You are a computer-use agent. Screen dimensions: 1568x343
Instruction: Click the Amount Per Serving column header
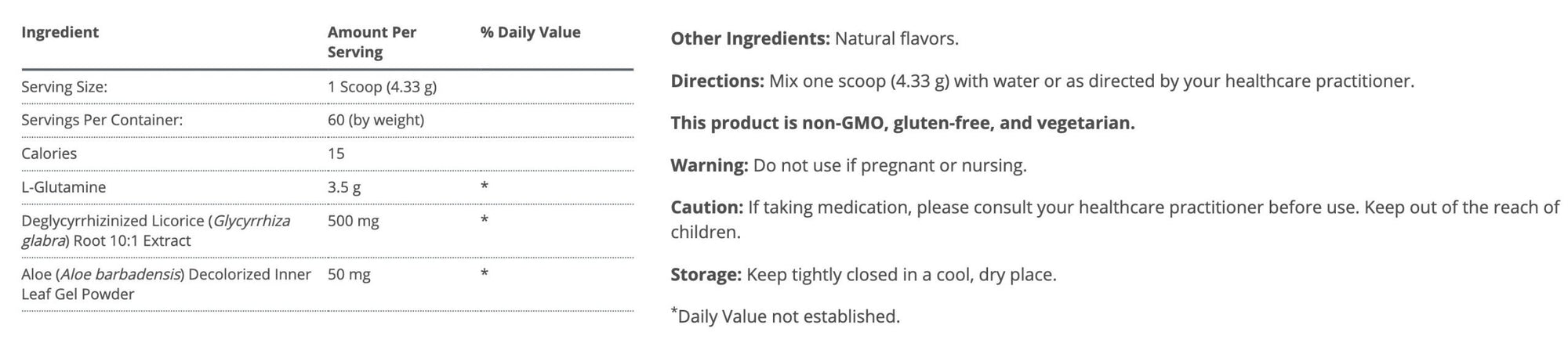coord(372,42)
